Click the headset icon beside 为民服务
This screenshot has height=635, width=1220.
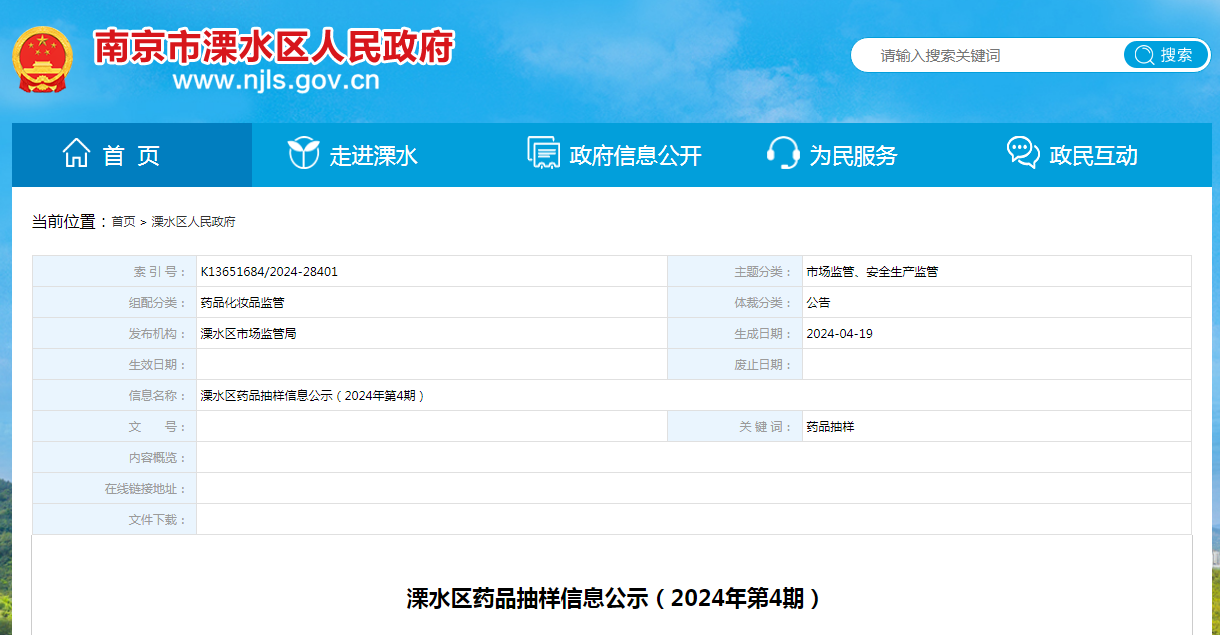click(782, 154)
